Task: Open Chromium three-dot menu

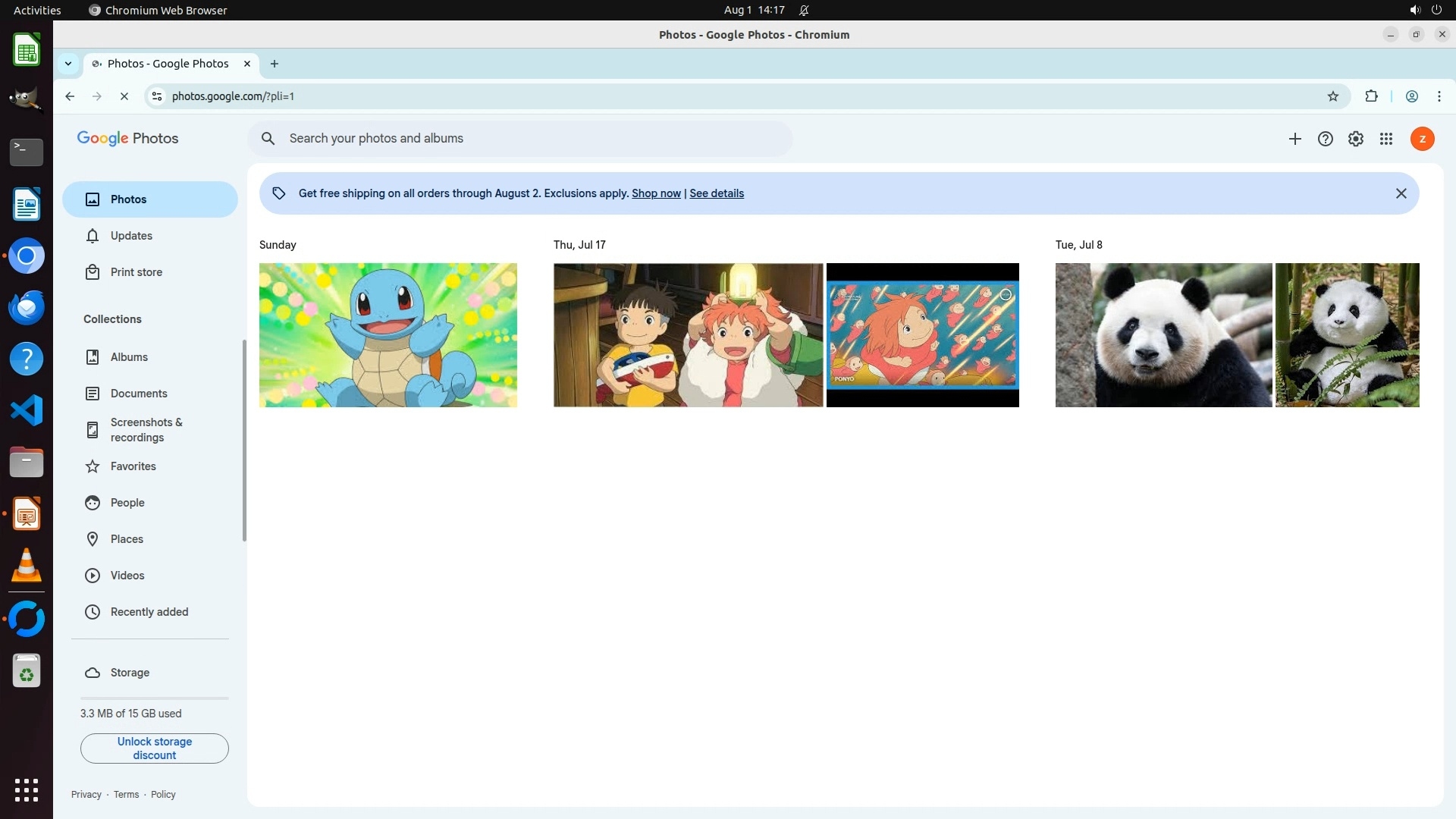Action: pos(1439,96)
